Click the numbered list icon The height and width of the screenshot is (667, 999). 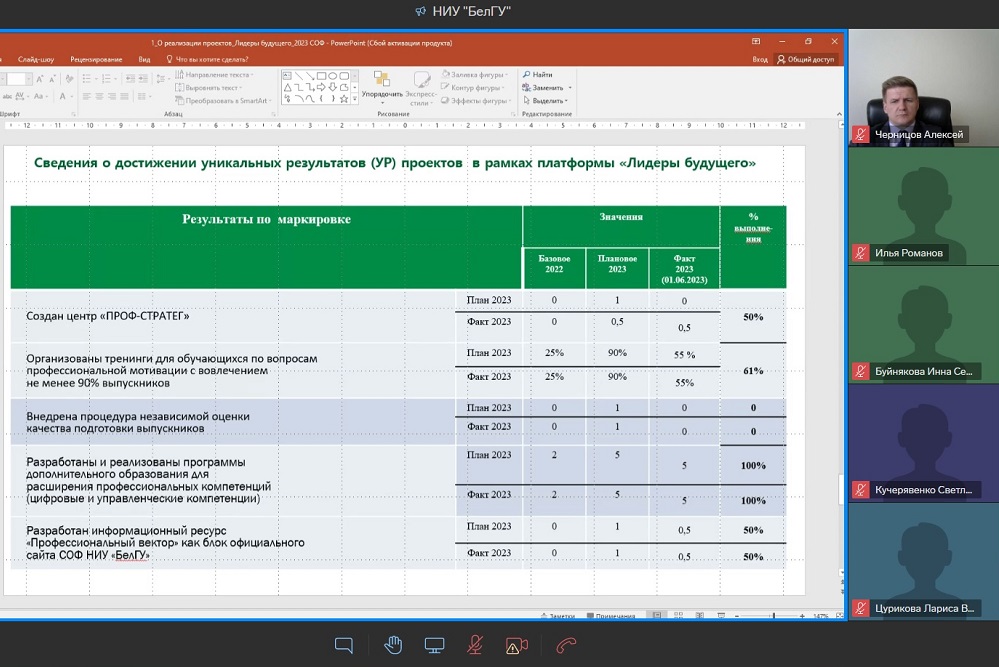click(x=108, y=79)
